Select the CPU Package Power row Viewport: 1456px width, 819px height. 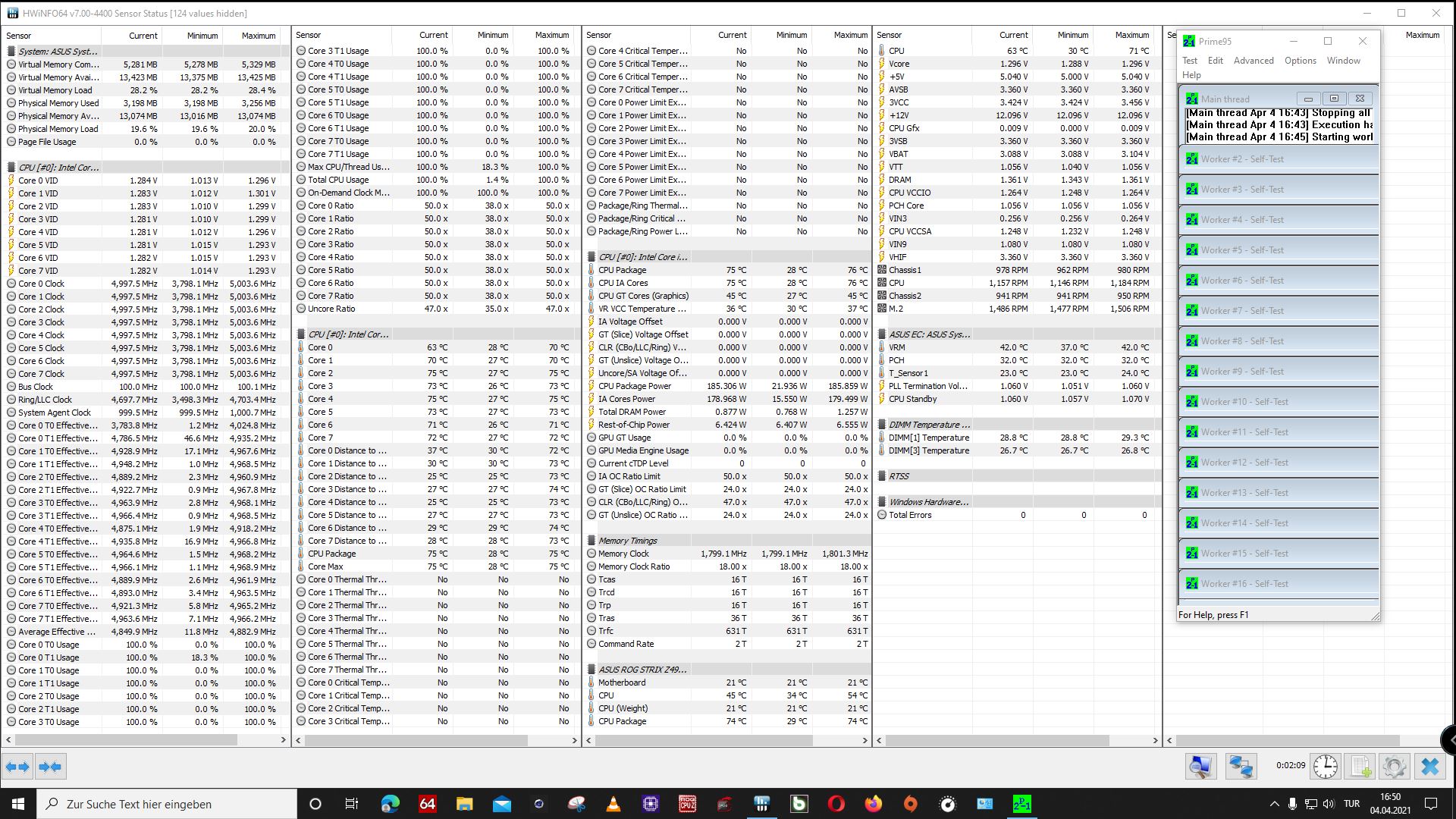click(726, 386)
